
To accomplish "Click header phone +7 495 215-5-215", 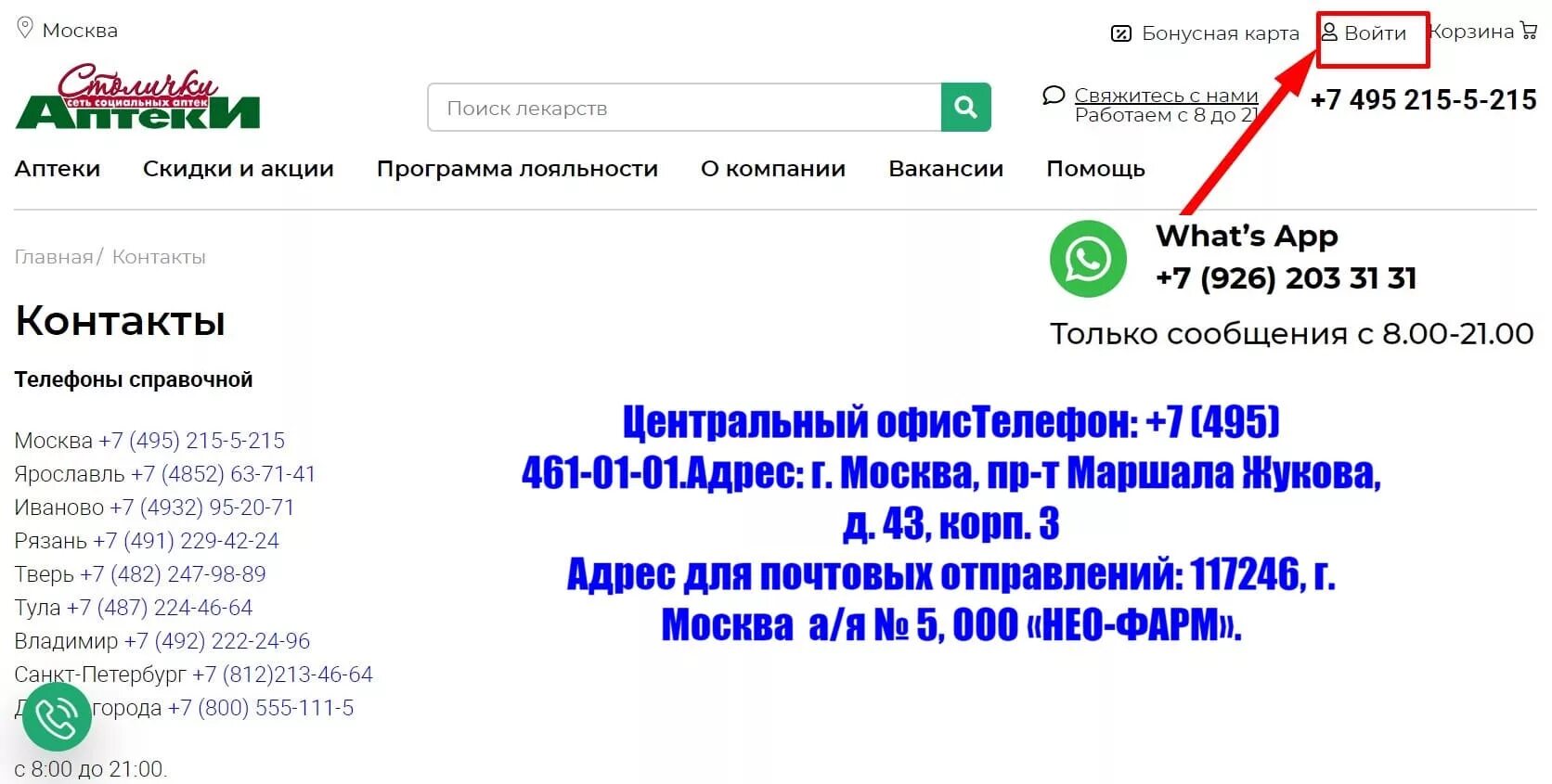I will (1423, 100).
